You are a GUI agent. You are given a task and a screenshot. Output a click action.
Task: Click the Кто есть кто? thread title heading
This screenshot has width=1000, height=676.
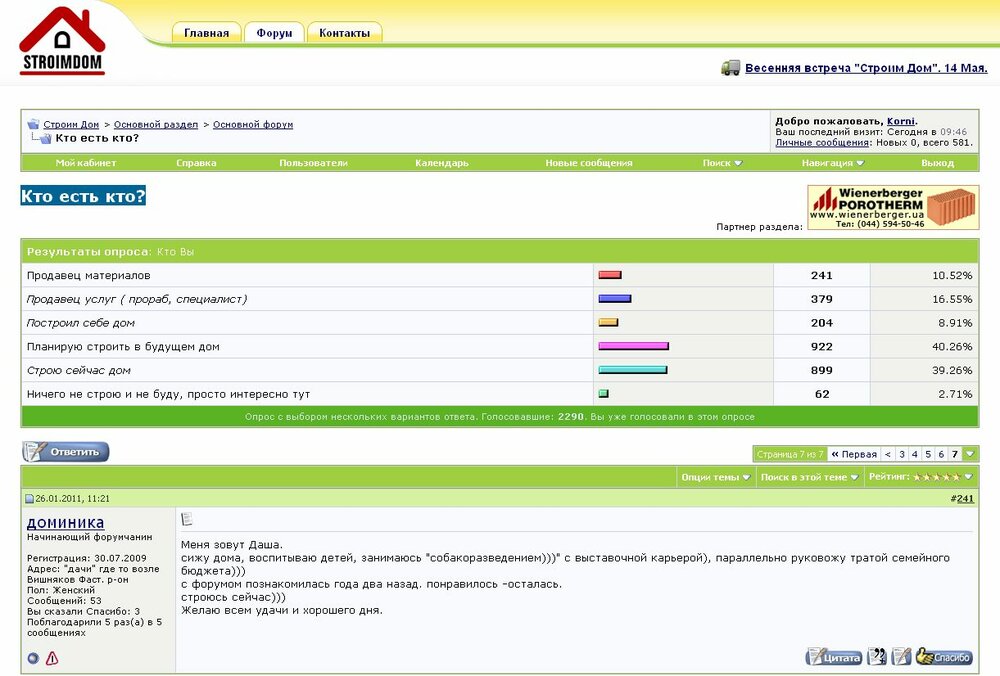coord(83,196)
